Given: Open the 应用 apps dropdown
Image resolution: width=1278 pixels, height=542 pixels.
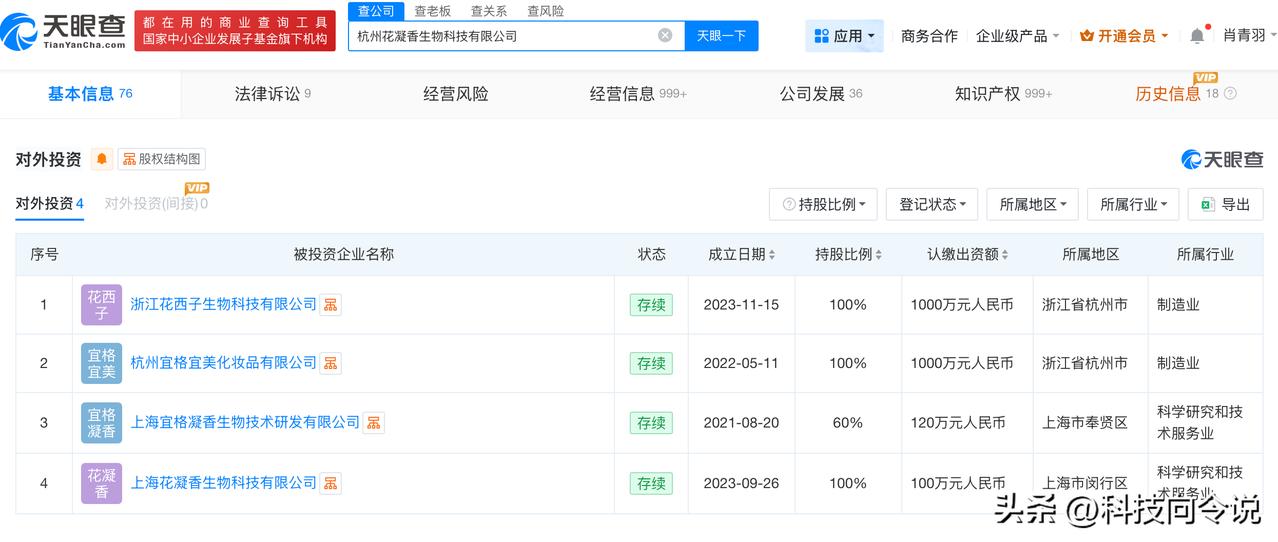Looking at the screenshot, I should pos(845,36).
